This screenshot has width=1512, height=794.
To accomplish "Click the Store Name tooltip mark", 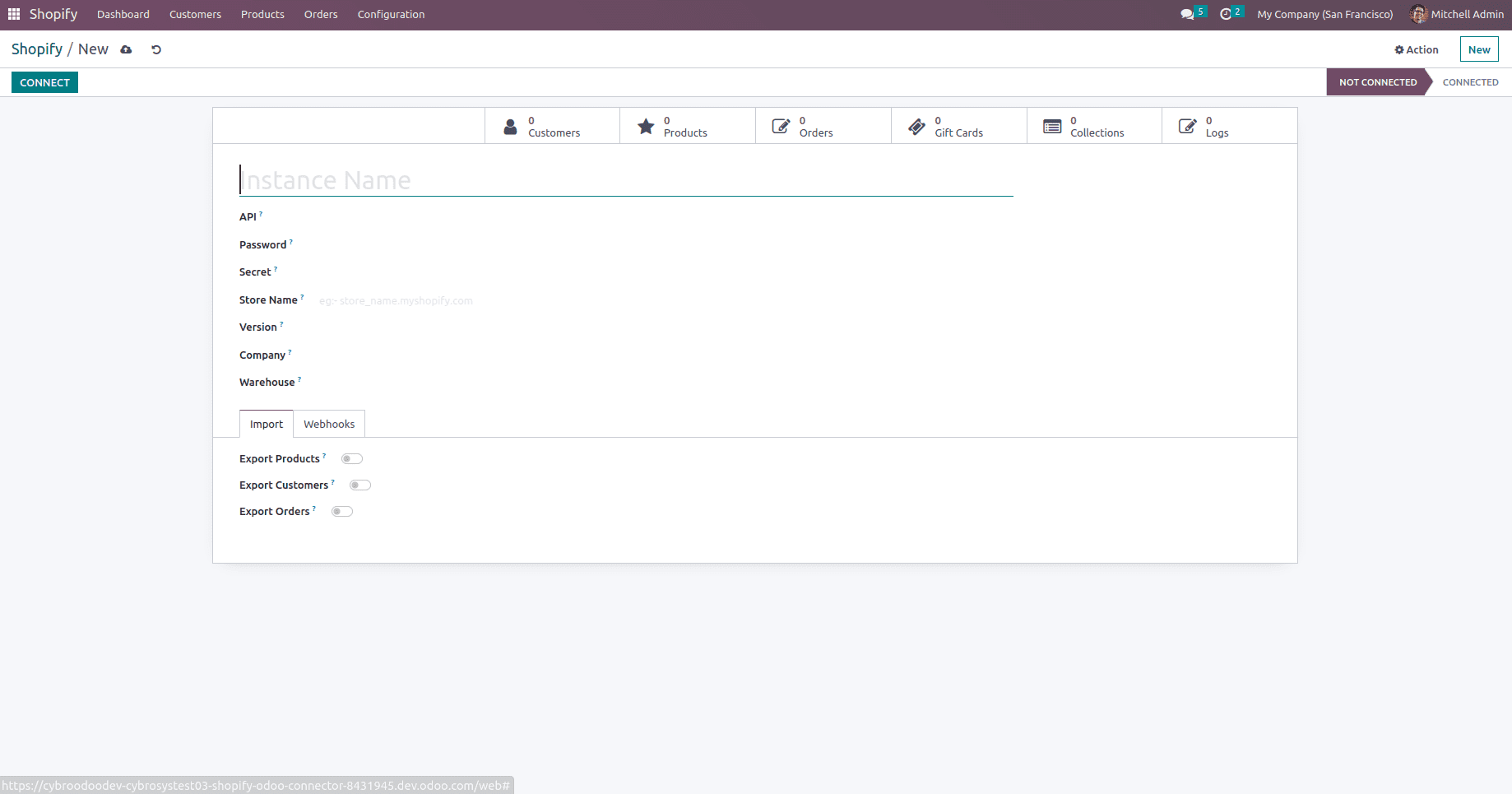I will (x=302, y=297).
